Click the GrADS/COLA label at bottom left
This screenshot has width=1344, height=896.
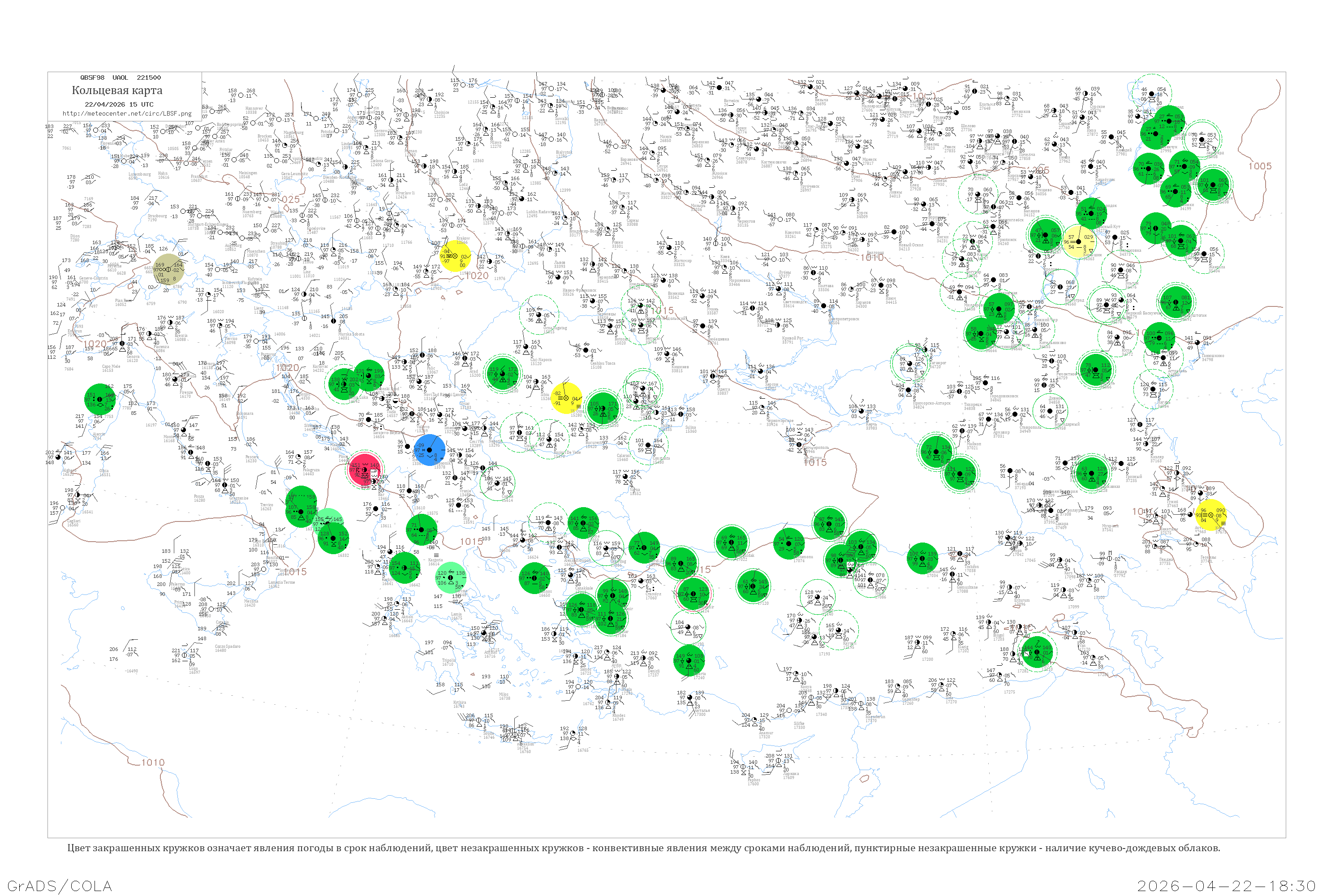click(x=60, y=886)
